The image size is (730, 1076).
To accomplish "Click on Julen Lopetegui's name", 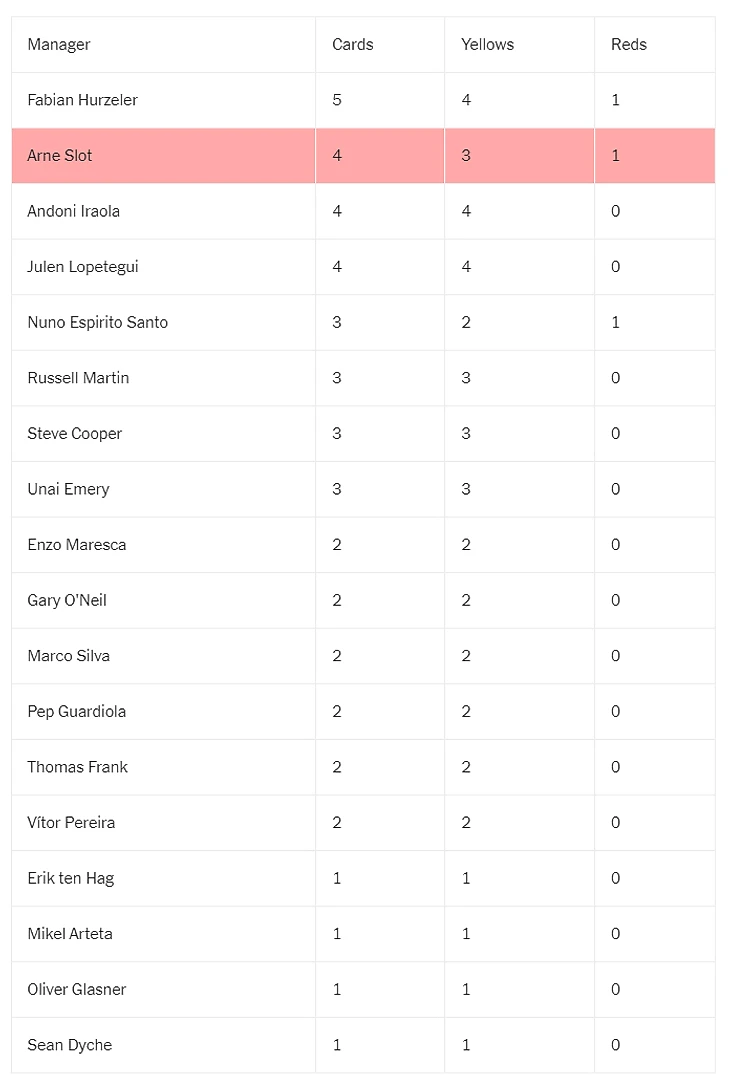I will tap(82, 267).
